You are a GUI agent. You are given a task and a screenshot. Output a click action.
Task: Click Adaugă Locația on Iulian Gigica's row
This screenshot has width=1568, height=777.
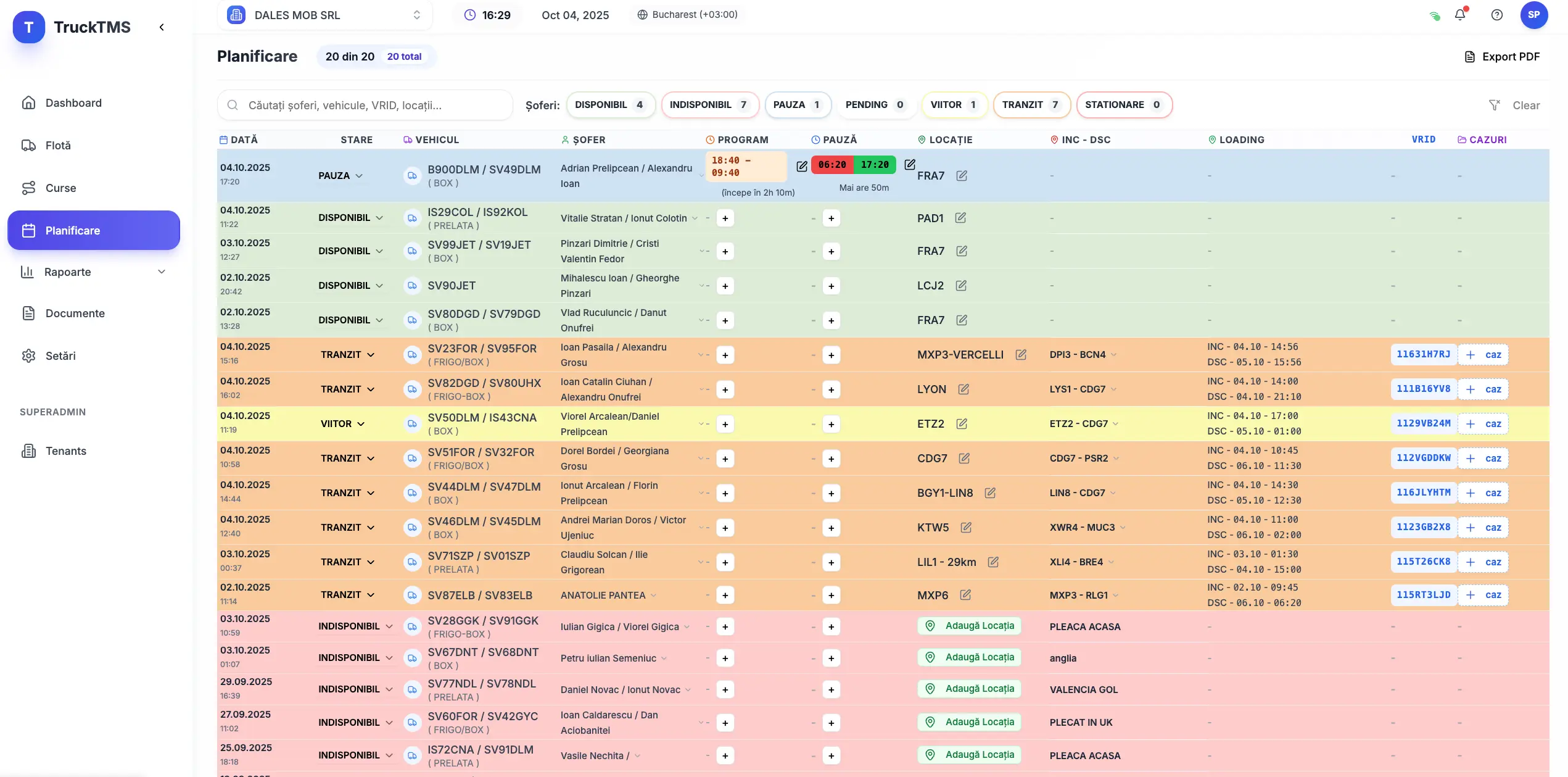968,626
